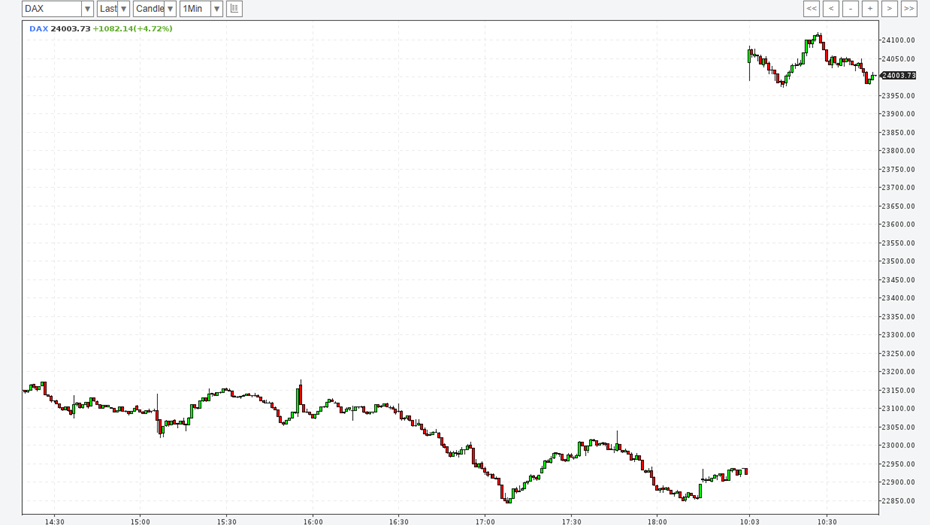Expand the Last price type dropdown
Screen dimensions: 930x525
tap(124, 9)
